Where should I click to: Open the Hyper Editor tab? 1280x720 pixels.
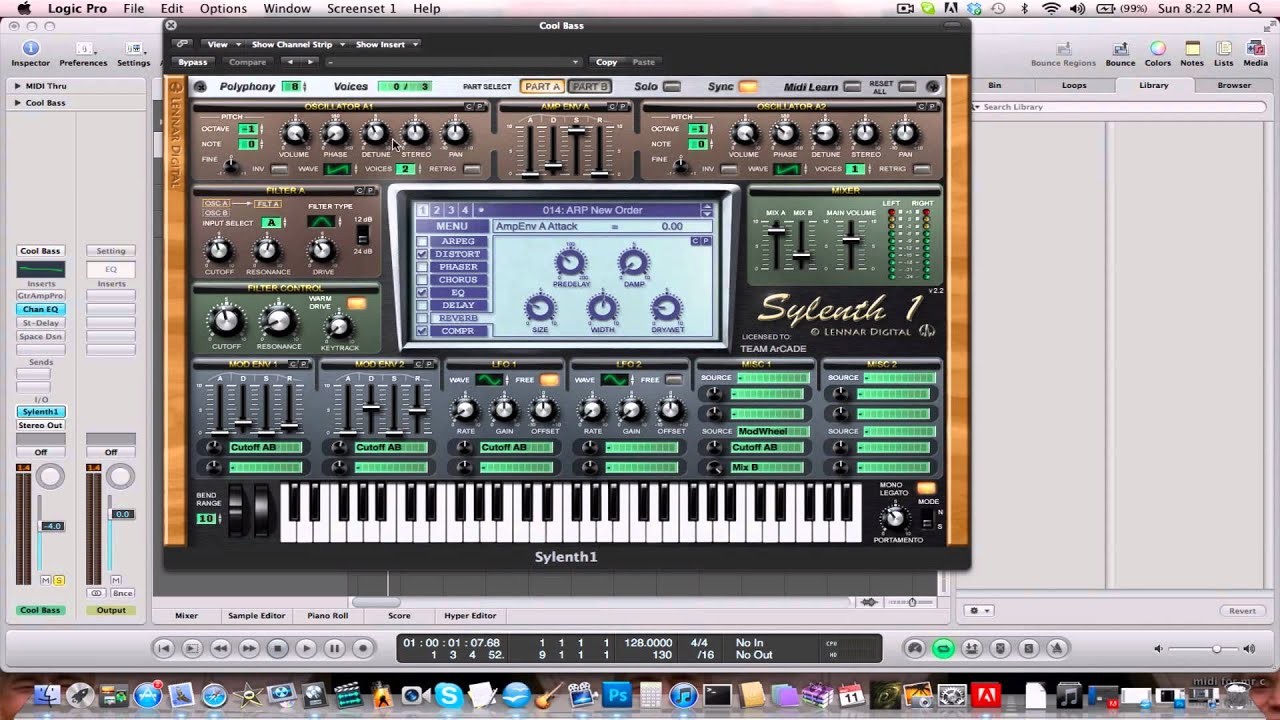470,616
